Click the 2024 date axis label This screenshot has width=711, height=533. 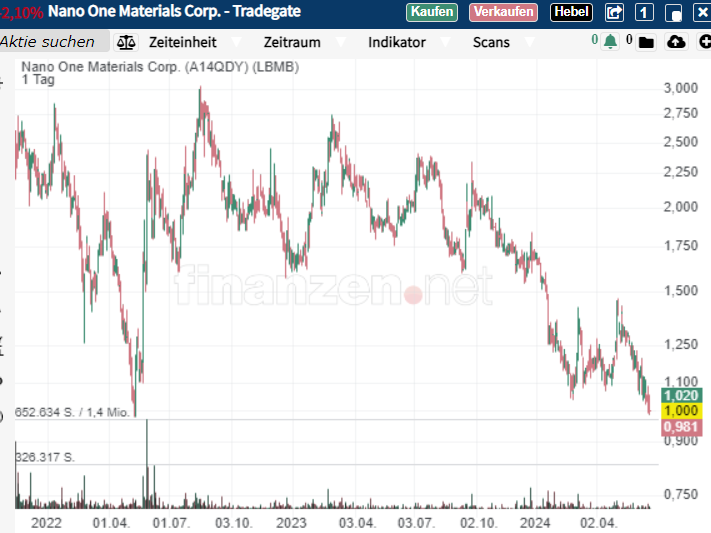coord(535,523)
